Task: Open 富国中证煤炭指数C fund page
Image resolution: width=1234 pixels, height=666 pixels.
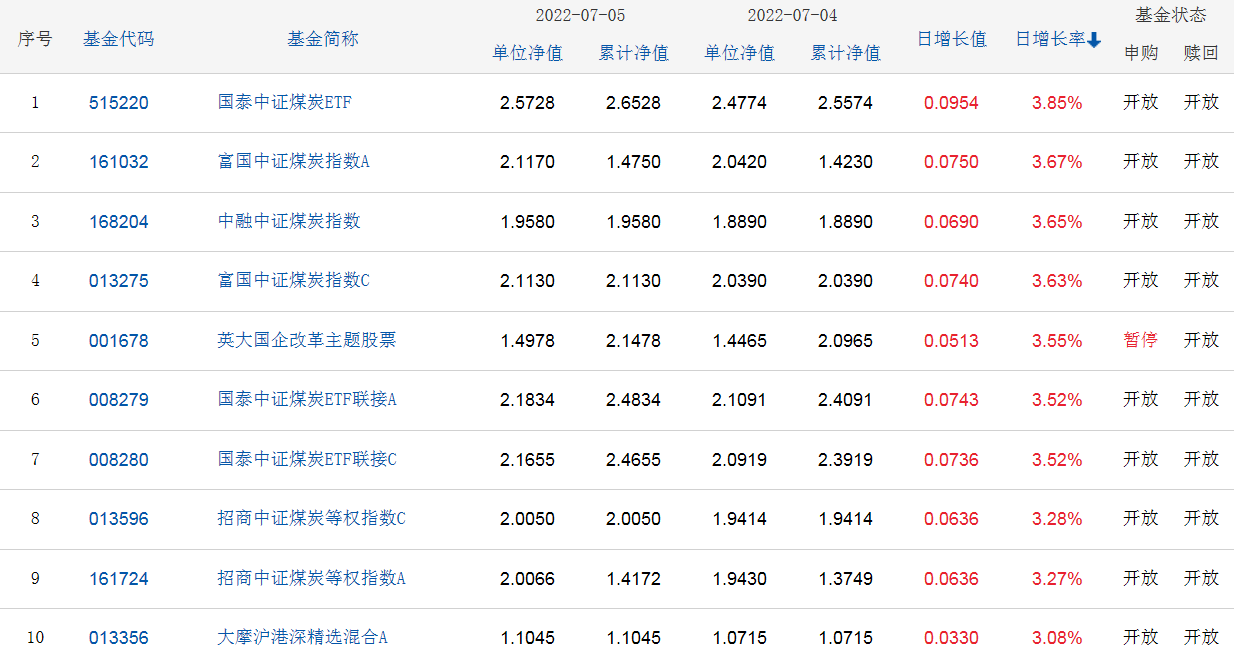Action: 294,281
